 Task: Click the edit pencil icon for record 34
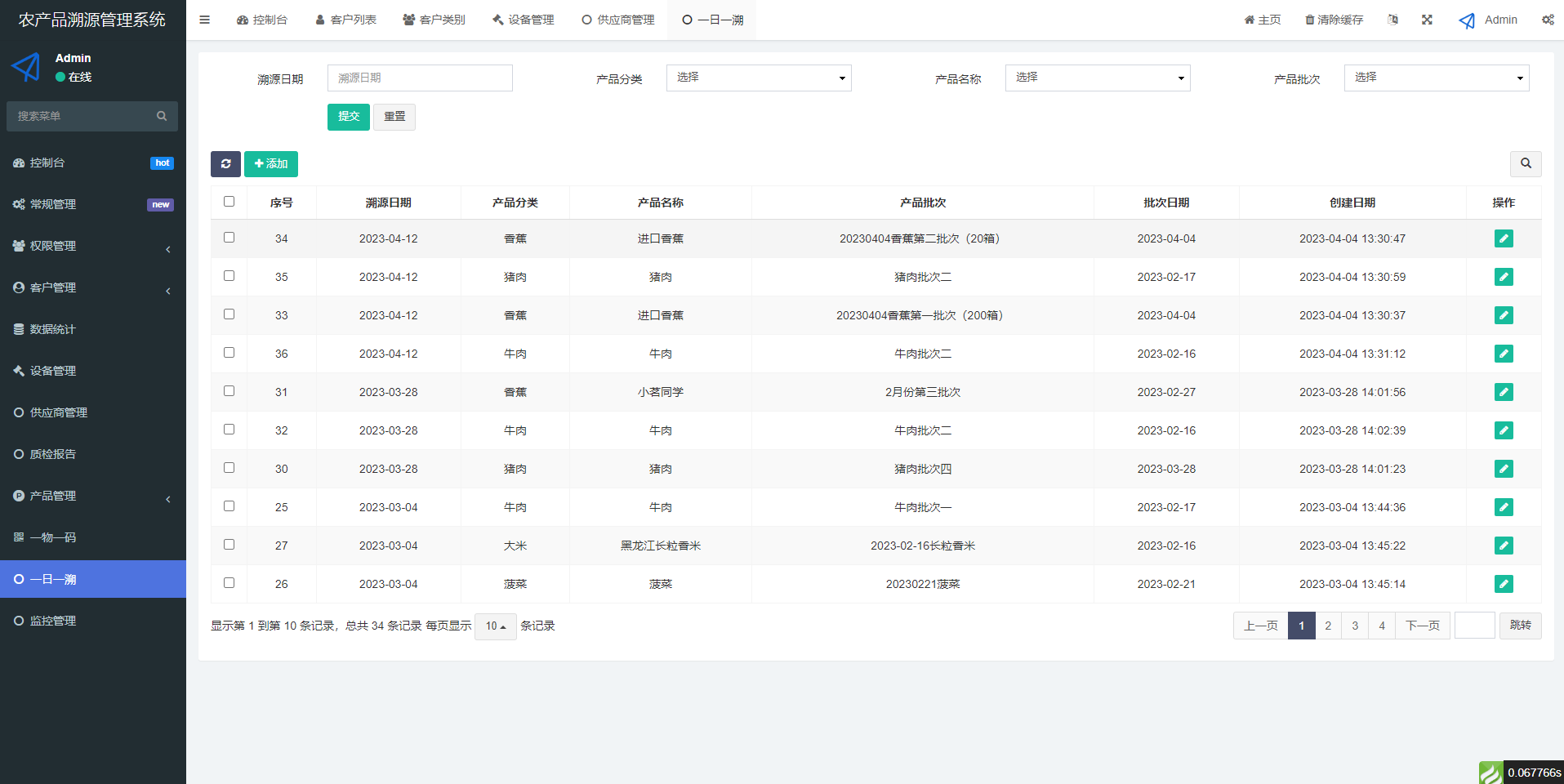[x=1504, y=238]
